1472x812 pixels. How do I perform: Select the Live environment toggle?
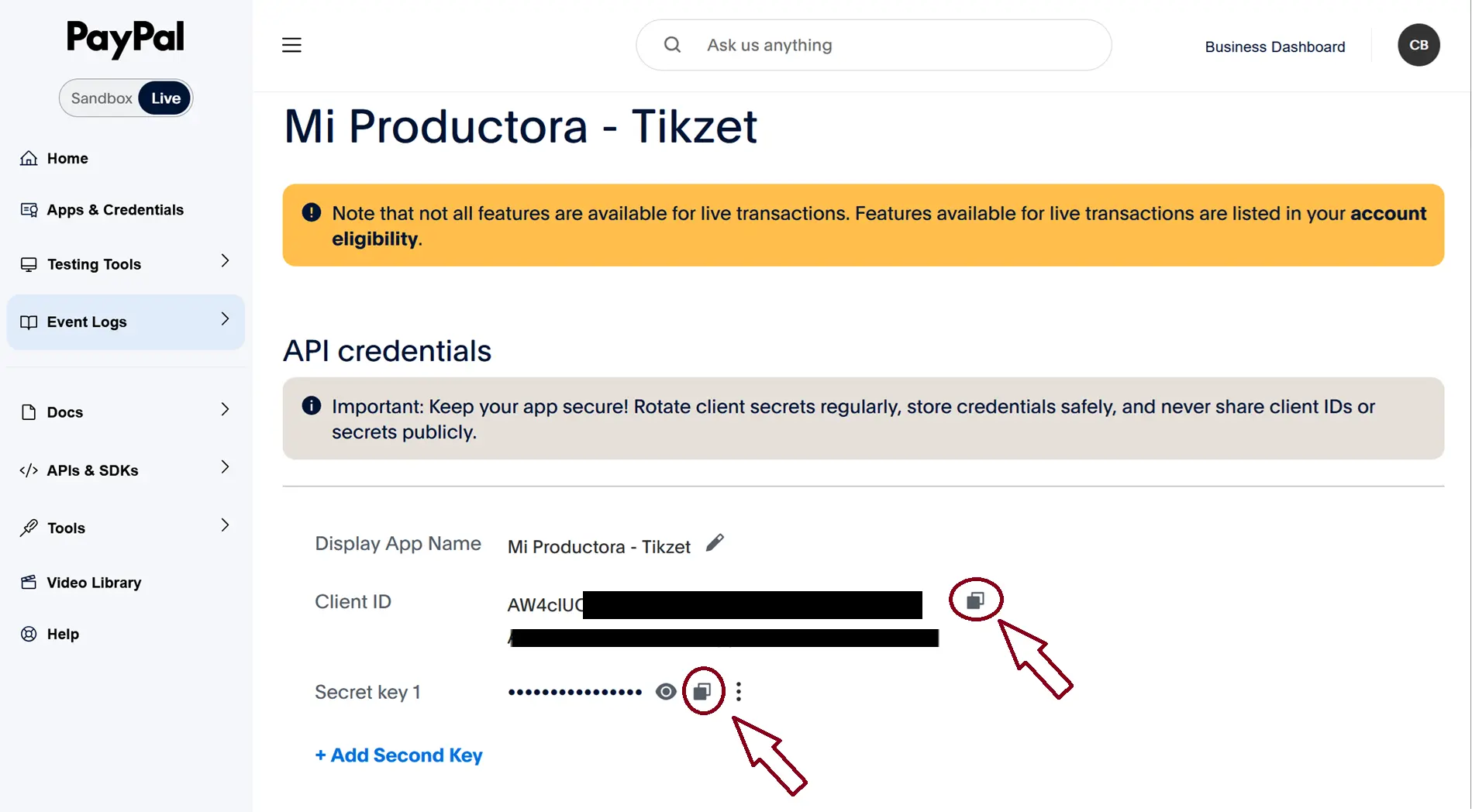(x=164, y=98)
